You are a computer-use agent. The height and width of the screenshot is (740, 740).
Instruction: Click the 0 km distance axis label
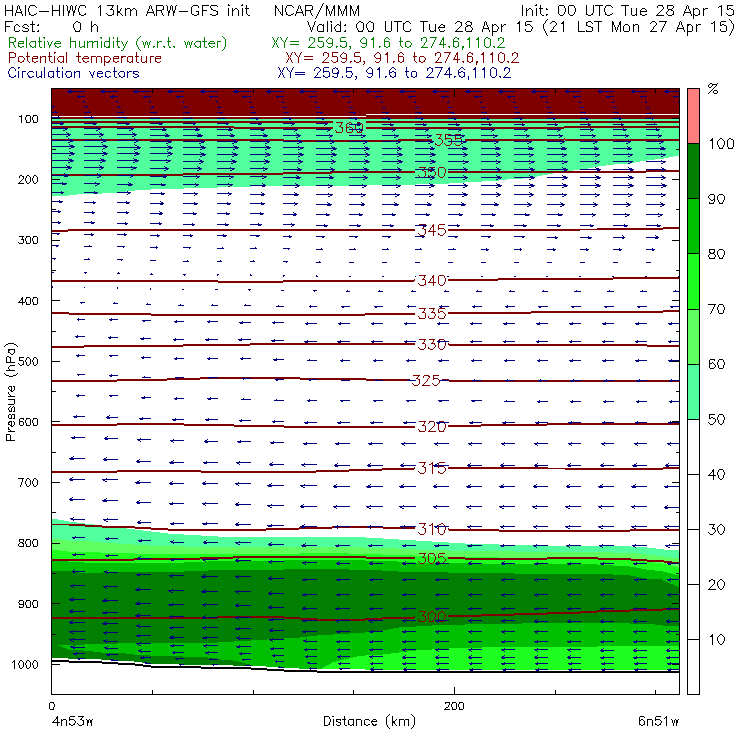coord(51,706)
